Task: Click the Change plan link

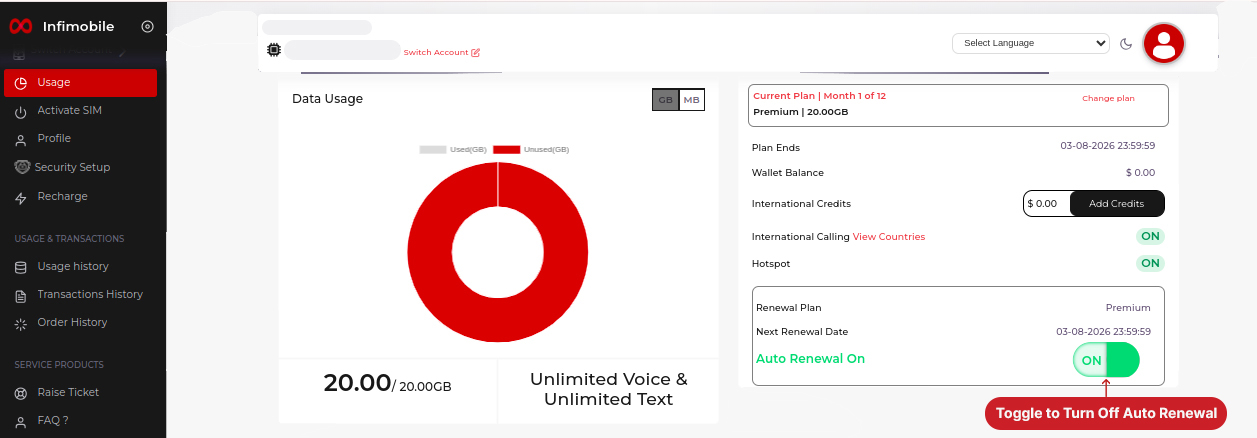Action: (1108, 98)
